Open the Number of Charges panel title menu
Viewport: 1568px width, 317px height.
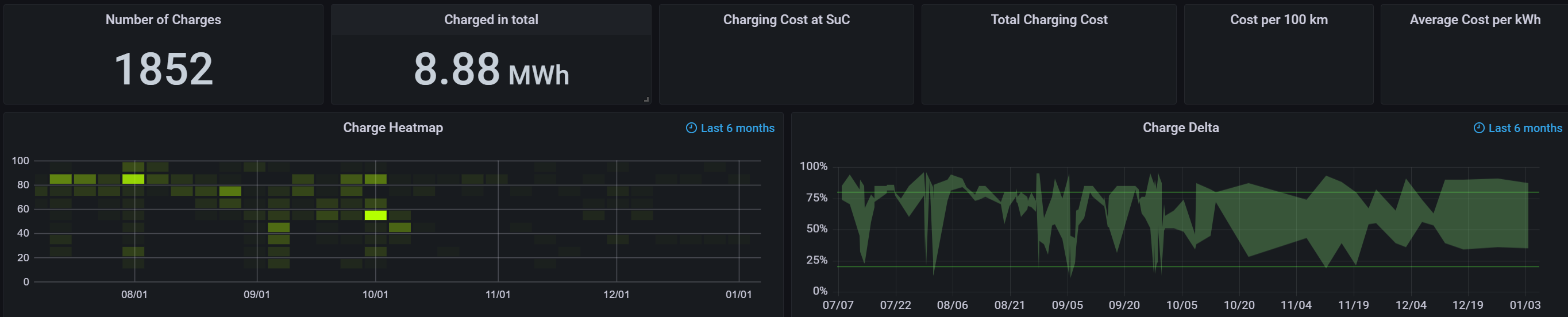point(163,20)
